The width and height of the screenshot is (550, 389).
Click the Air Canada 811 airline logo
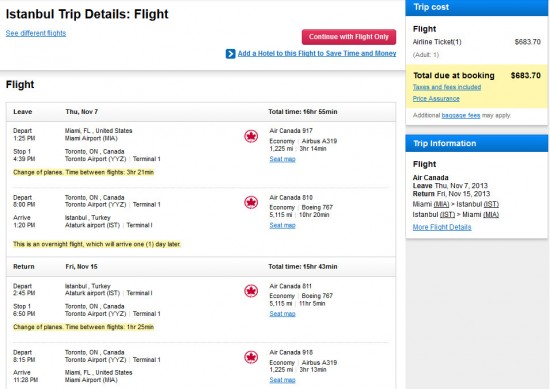point(251,291)
